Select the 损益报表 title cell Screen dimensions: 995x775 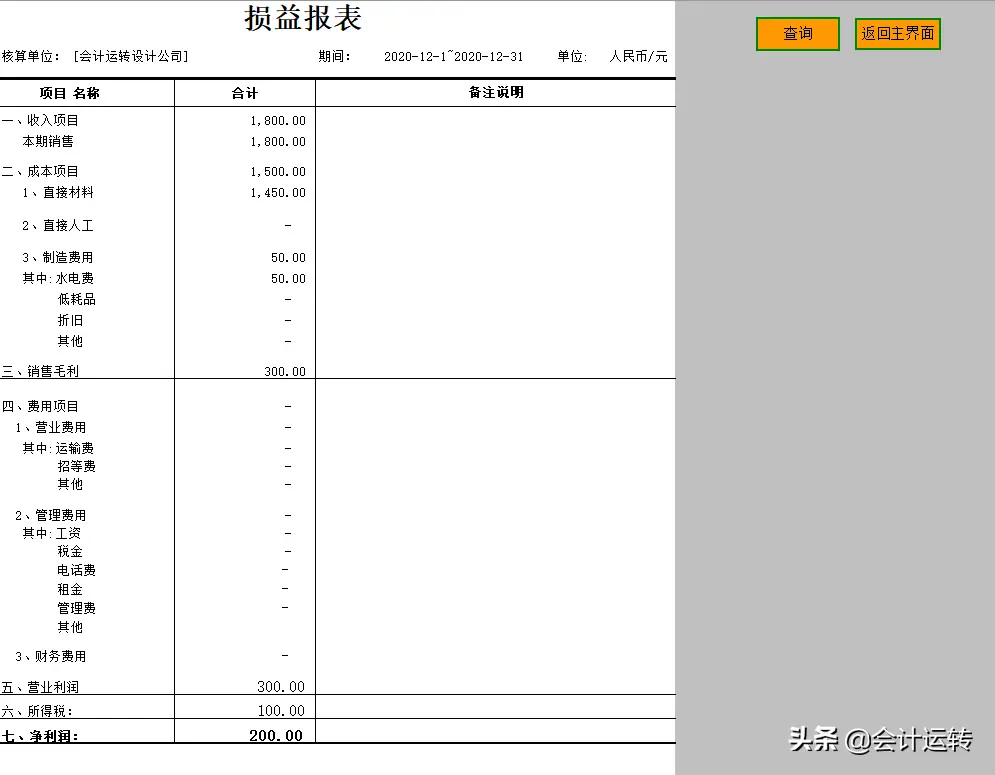(303, 19)
